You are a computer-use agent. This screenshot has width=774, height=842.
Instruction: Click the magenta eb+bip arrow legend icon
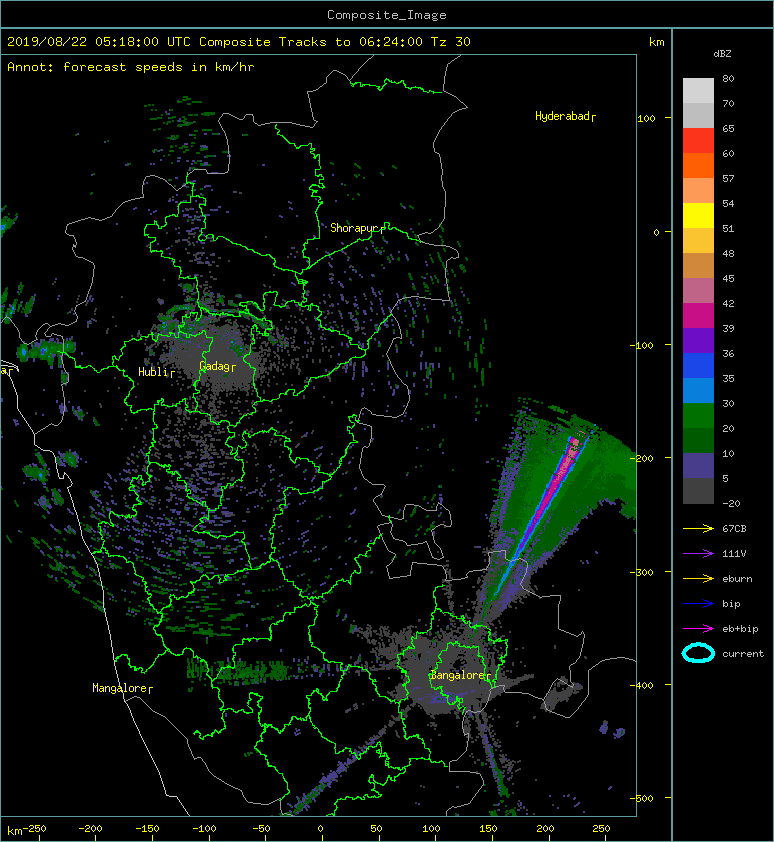[698, 628]
